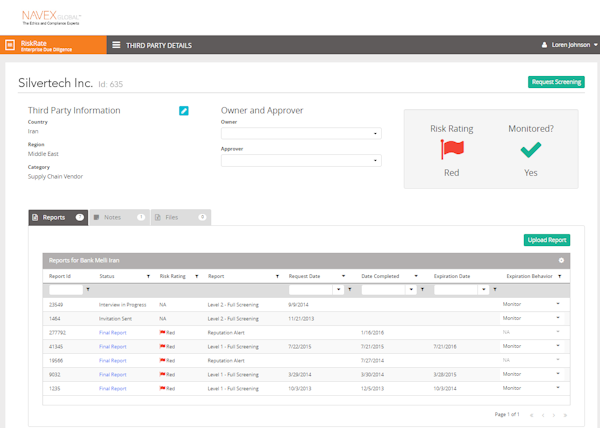Open the hamburger menu beside Third Party Details
The width and height of the screenshot is (600, 428).
pos(116,45)
